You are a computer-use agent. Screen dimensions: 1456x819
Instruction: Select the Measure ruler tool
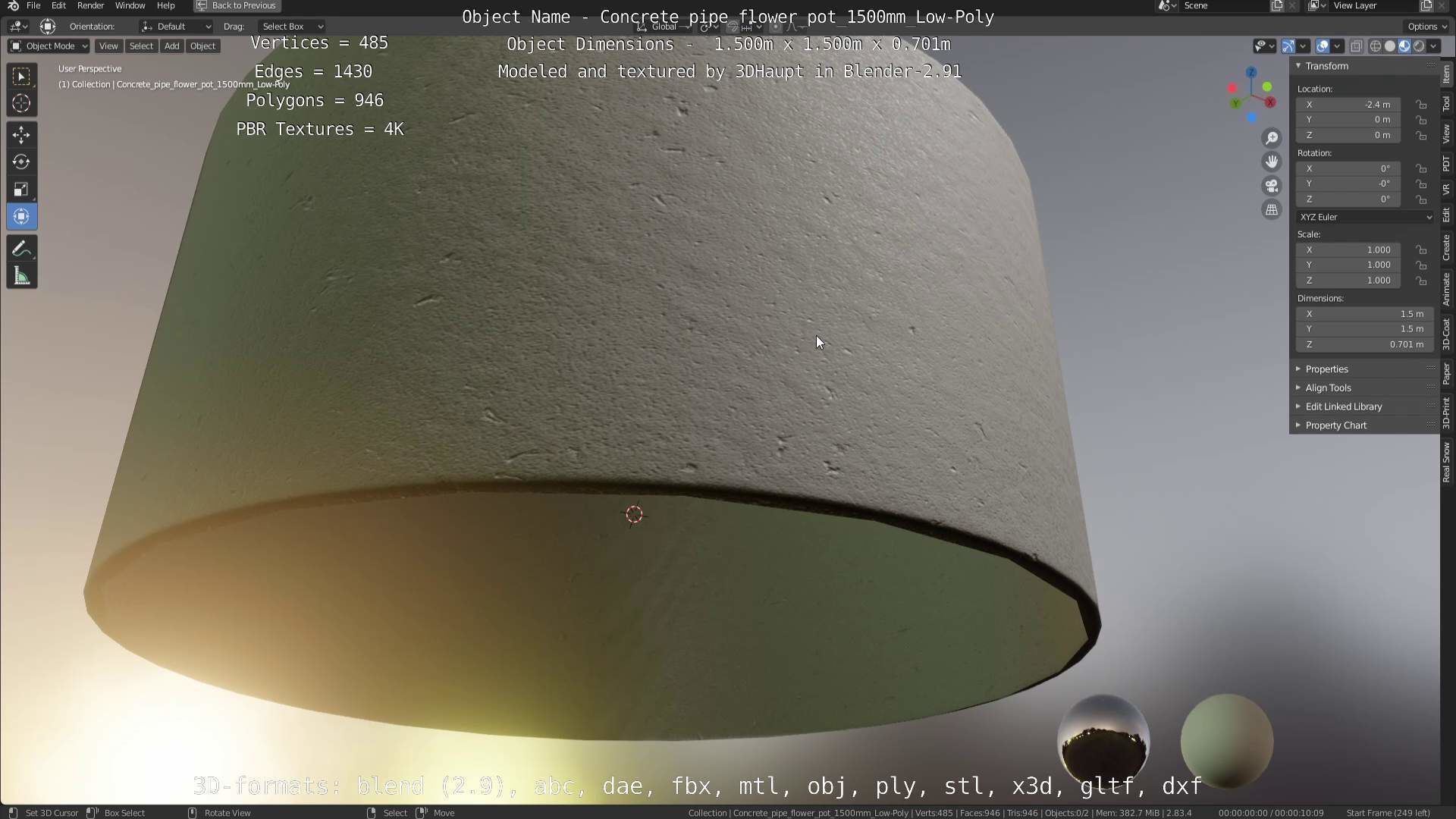point(21,277)
